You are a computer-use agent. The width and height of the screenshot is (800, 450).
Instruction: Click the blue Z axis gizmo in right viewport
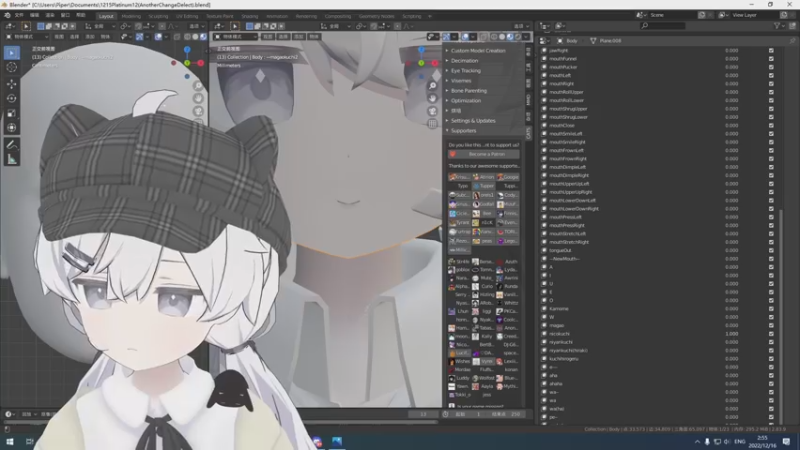tap(421, 49)
